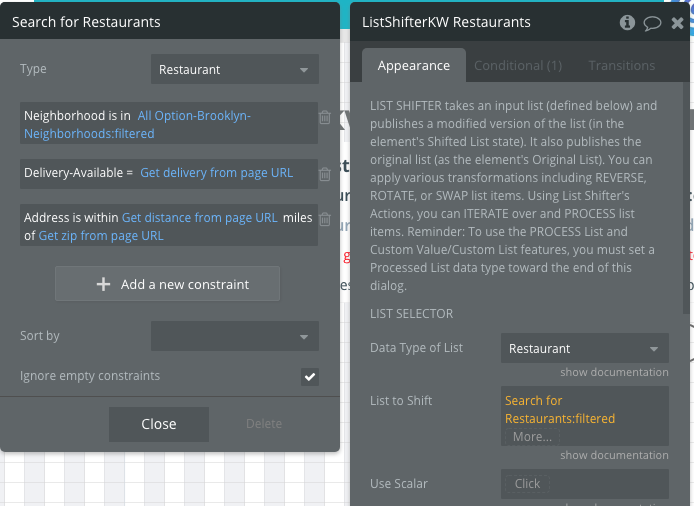Remove the Address is within constraint
Viewport: 694px width, 506px height.
coord(325,226)
